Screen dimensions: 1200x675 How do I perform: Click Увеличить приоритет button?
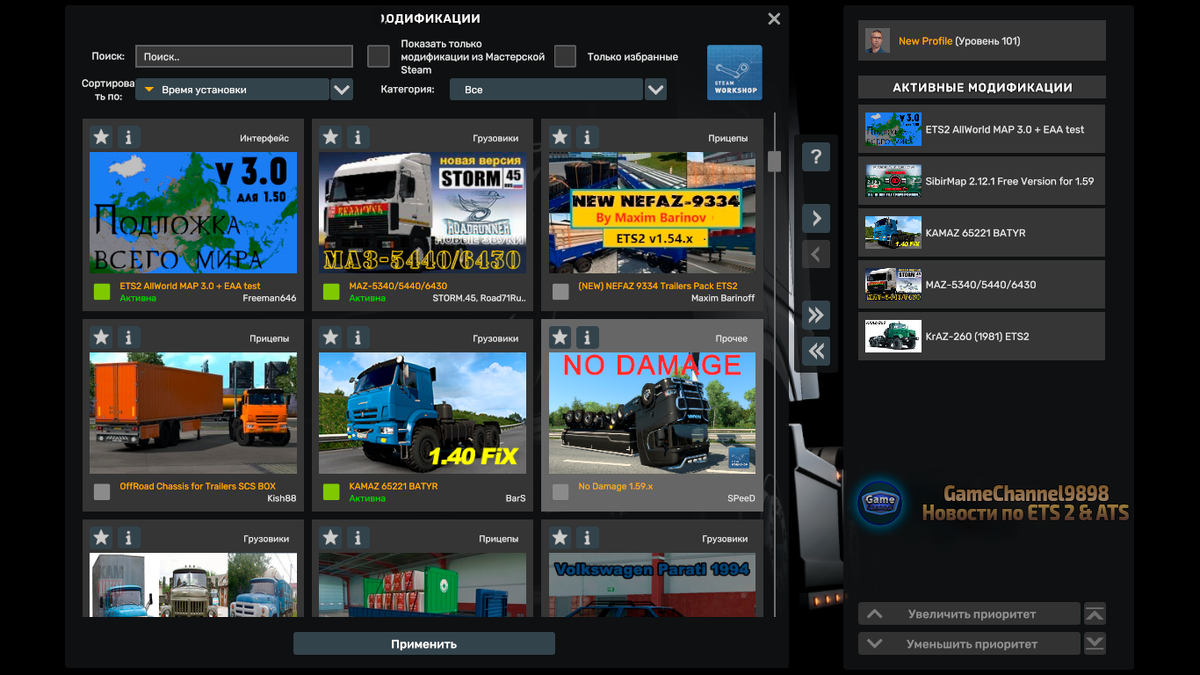970,614
